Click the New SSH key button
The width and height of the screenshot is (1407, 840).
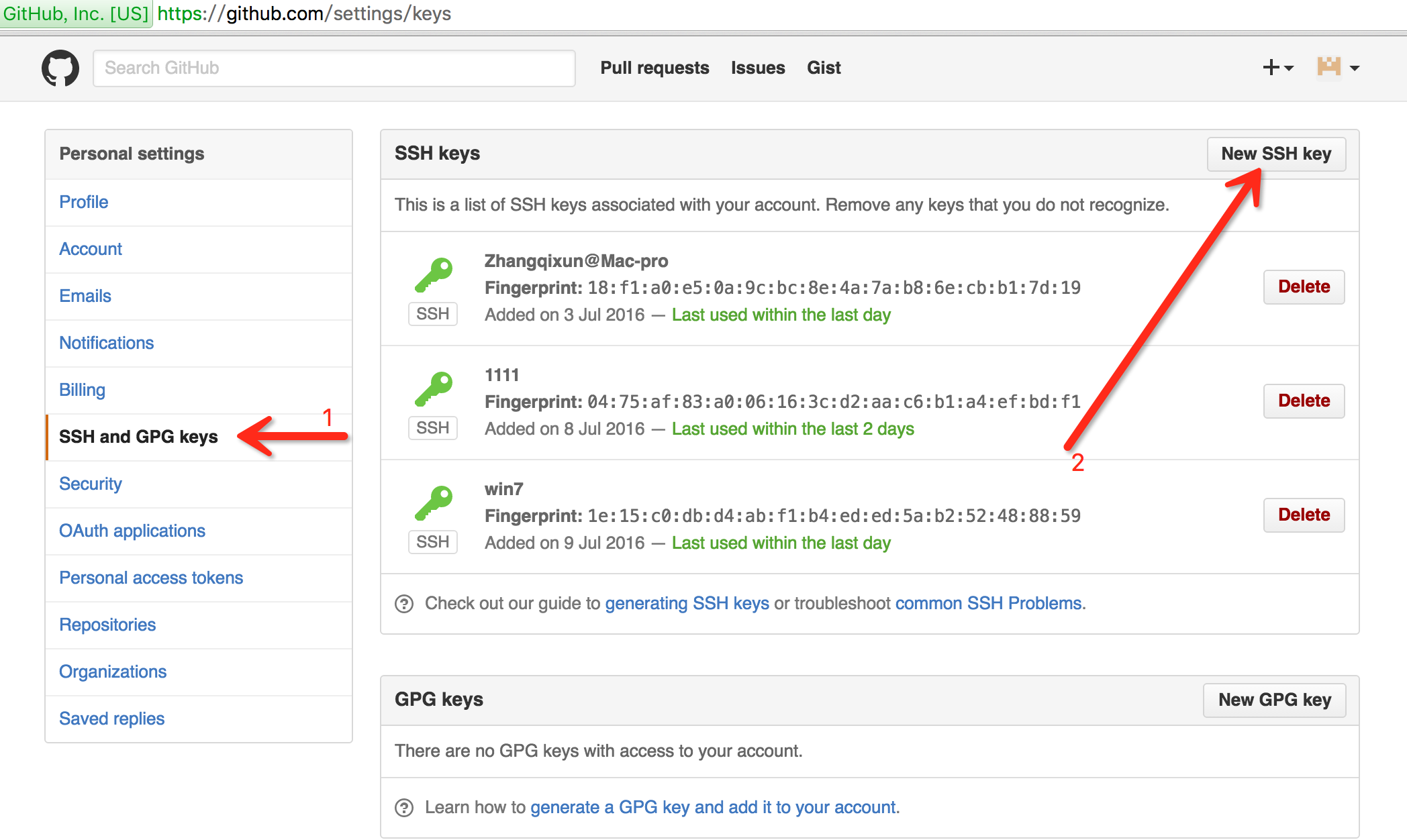[1276, 154]
